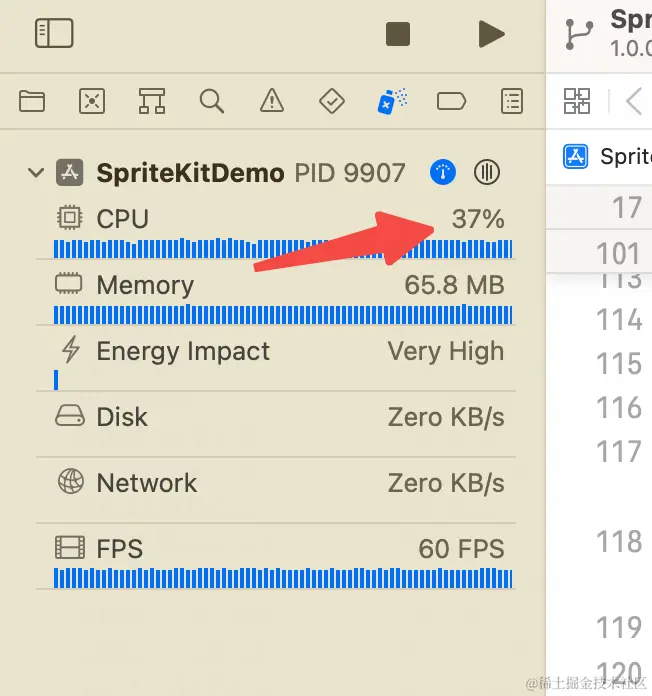Open the Breakpoint navigator
The image size is (652, 696).
[x=452, y=100]
